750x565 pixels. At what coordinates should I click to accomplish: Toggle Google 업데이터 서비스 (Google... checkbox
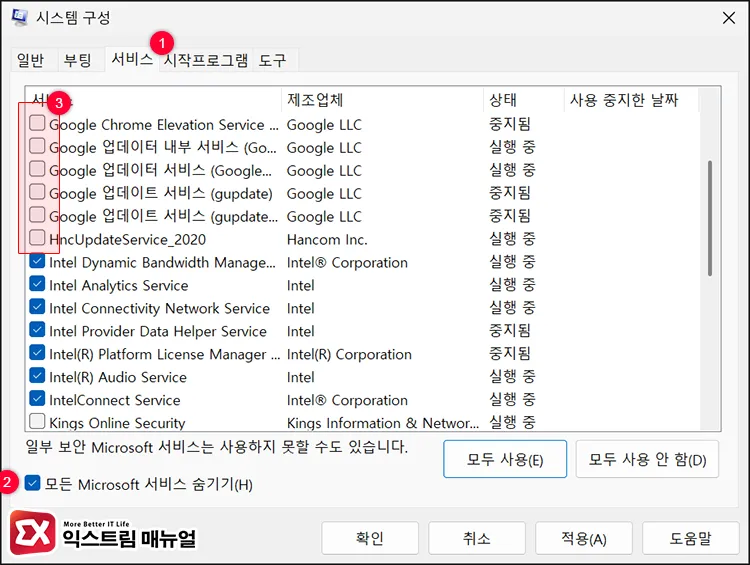tap(37, 169)
